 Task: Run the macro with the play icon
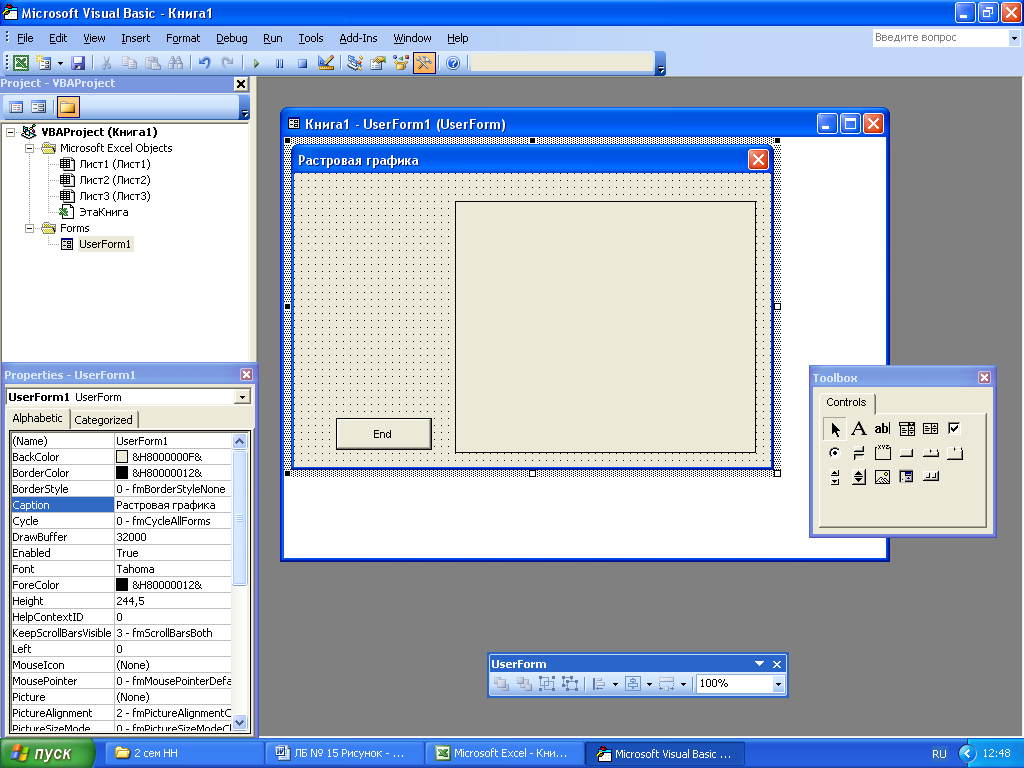click(x=256, y=63)
